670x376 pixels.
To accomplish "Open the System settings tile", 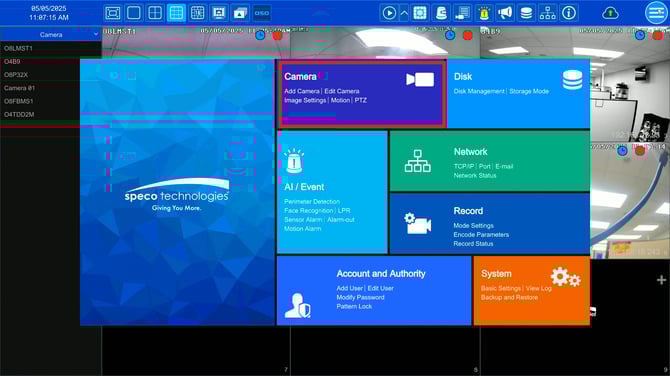I will point(532,290).
